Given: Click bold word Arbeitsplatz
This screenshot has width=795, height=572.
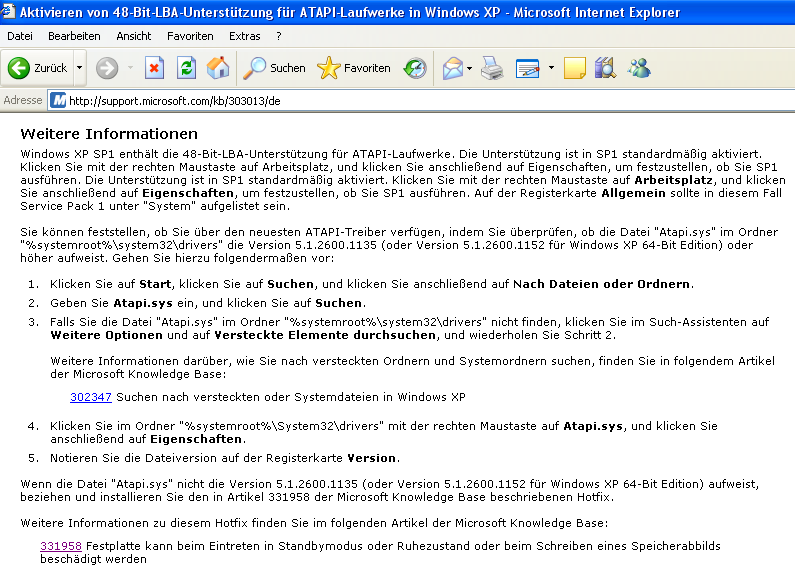Looking at the screenshot, I should tap(673, 180).
